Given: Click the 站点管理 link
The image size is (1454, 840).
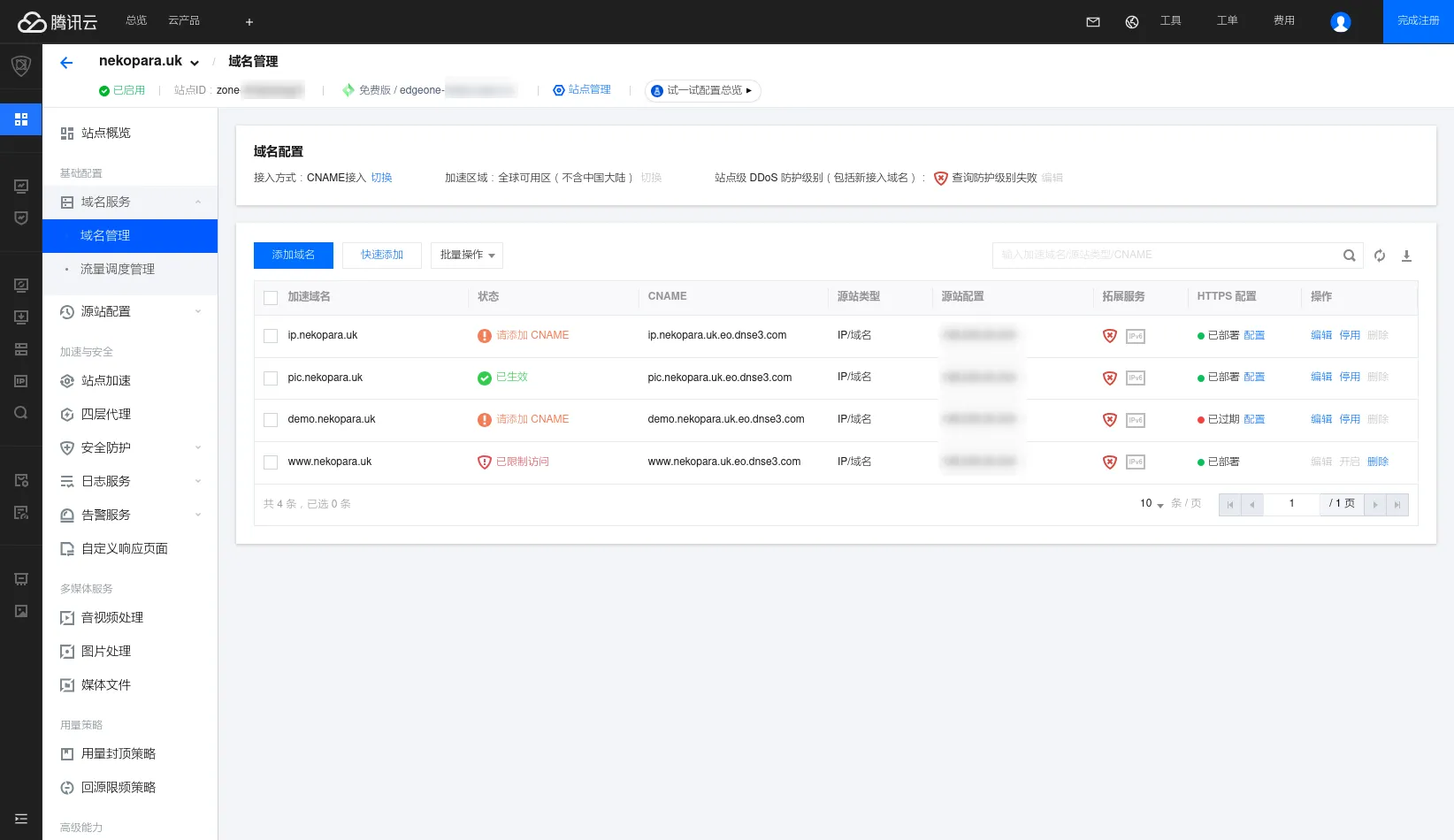Looking at the screenshot, I should 582,90.
